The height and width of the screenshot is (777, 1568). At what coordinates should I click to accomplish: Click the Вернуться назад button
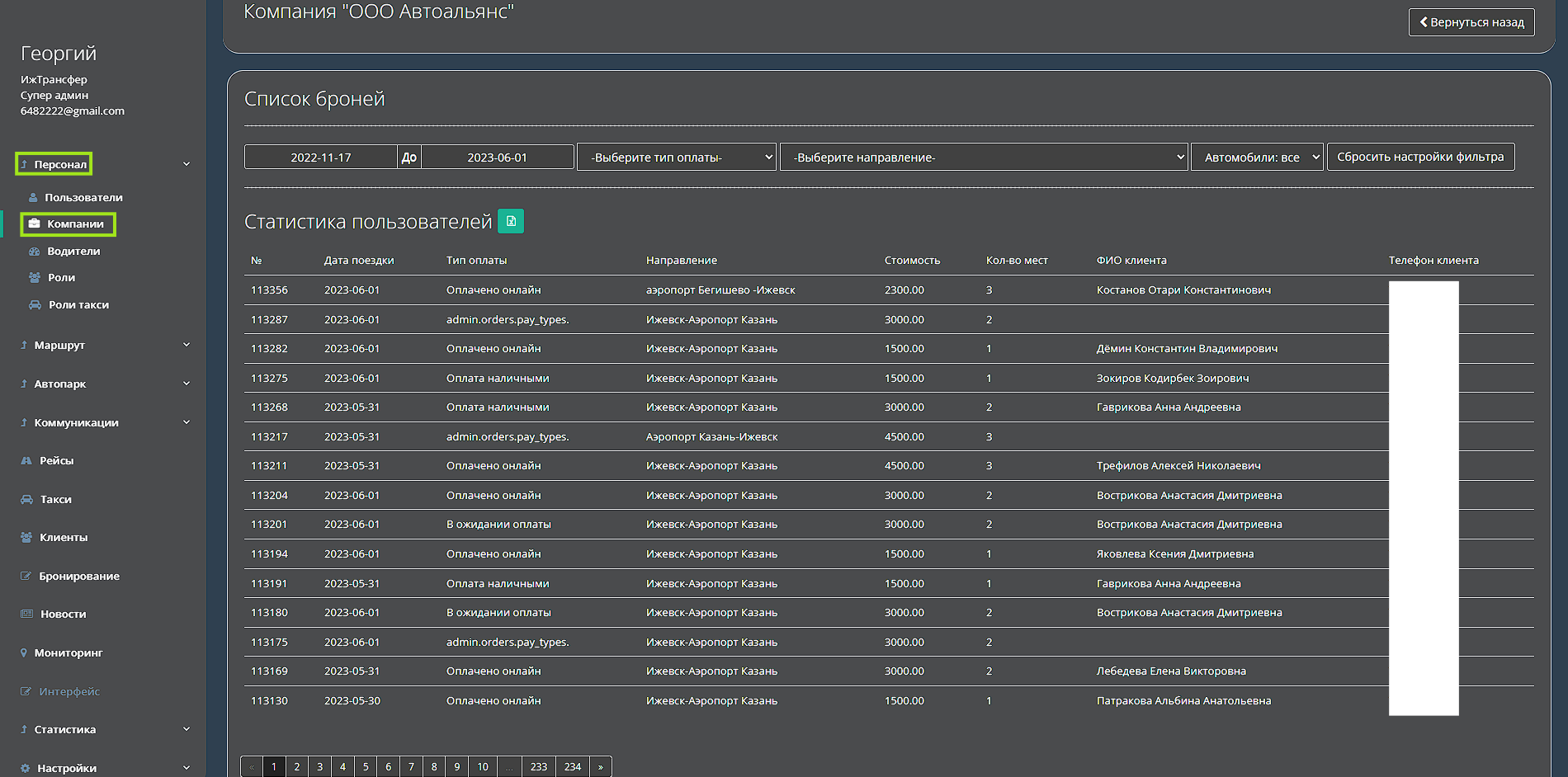pyautogui.click(x=1471, y=22)
